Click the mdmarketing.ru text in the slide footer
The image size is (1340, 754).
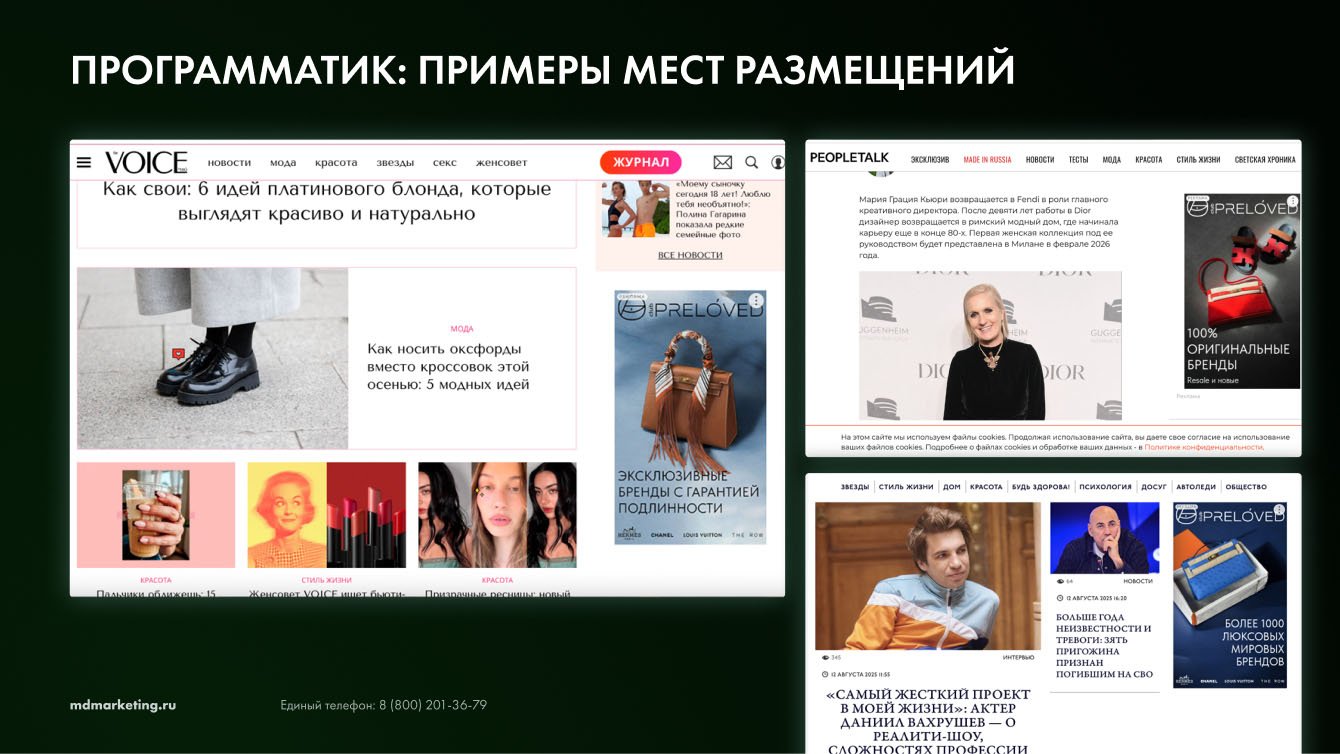tap(123, 705)
